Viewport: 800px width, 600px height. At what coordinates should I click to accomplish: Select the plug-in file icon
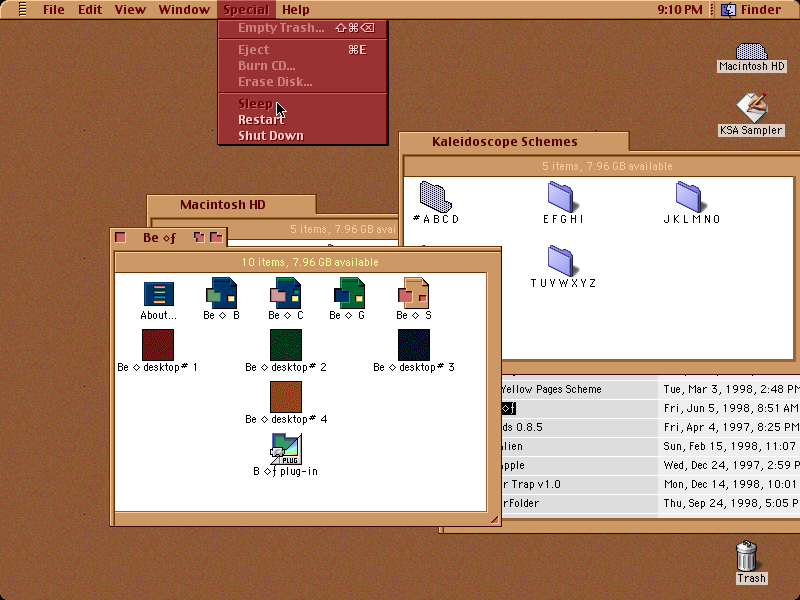tap(286, 449)
